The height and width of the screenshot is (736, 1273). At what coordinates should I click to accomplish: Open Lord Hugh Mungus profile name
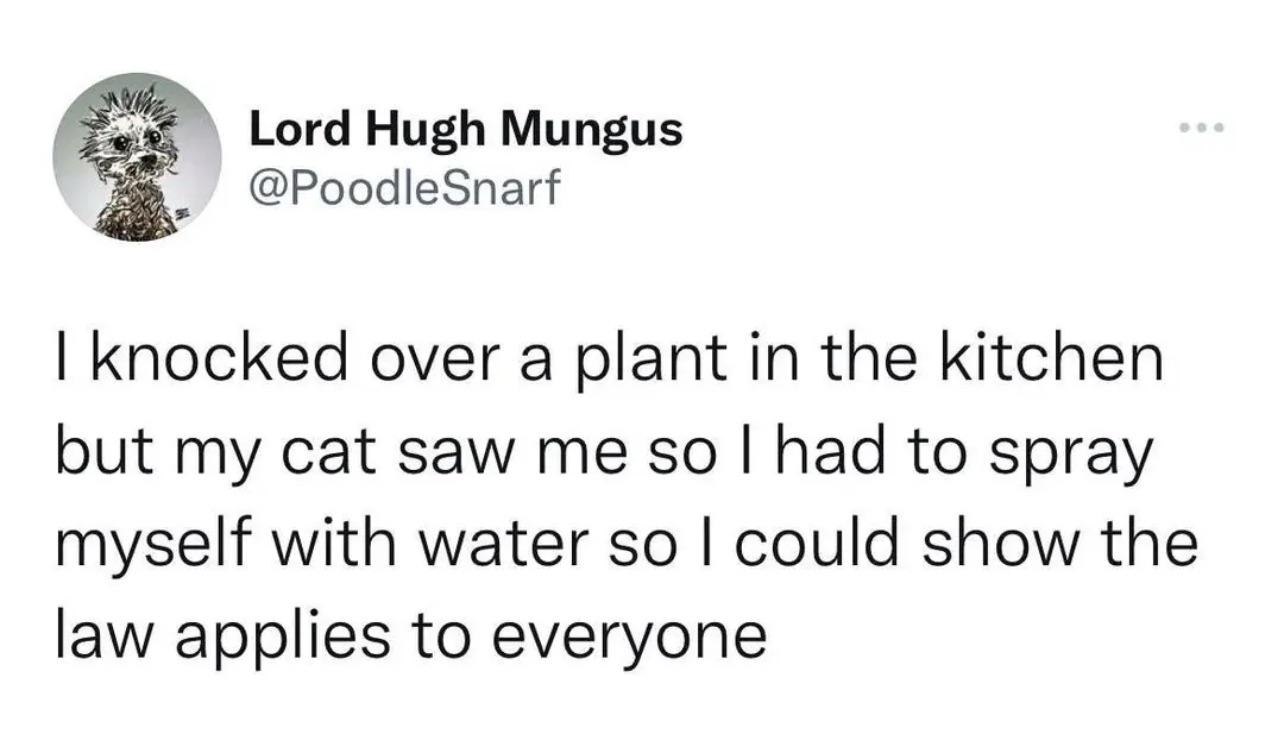click(x=465, y=130)
